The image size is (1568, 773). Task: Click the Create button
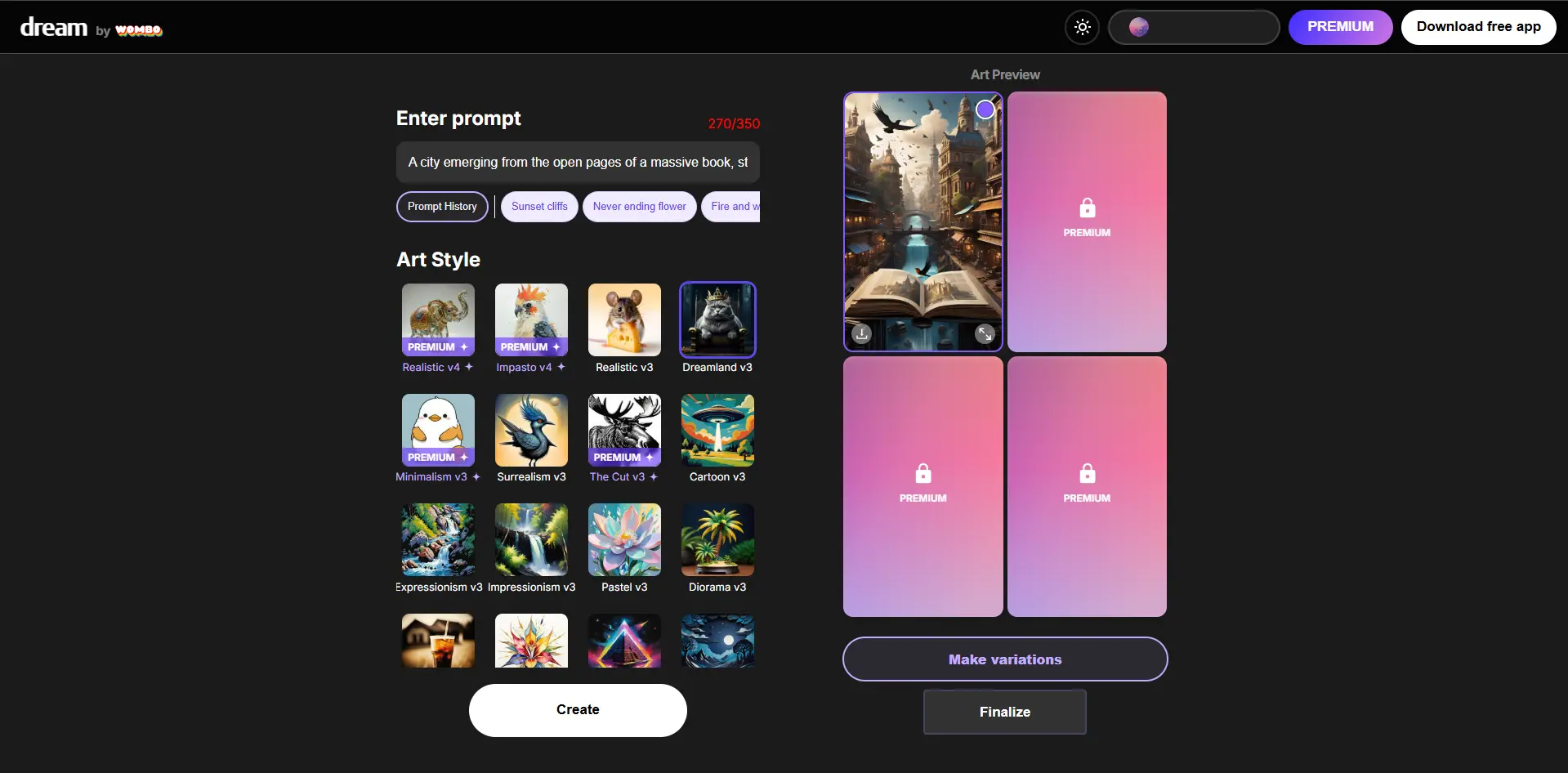[x=578, y=710]
